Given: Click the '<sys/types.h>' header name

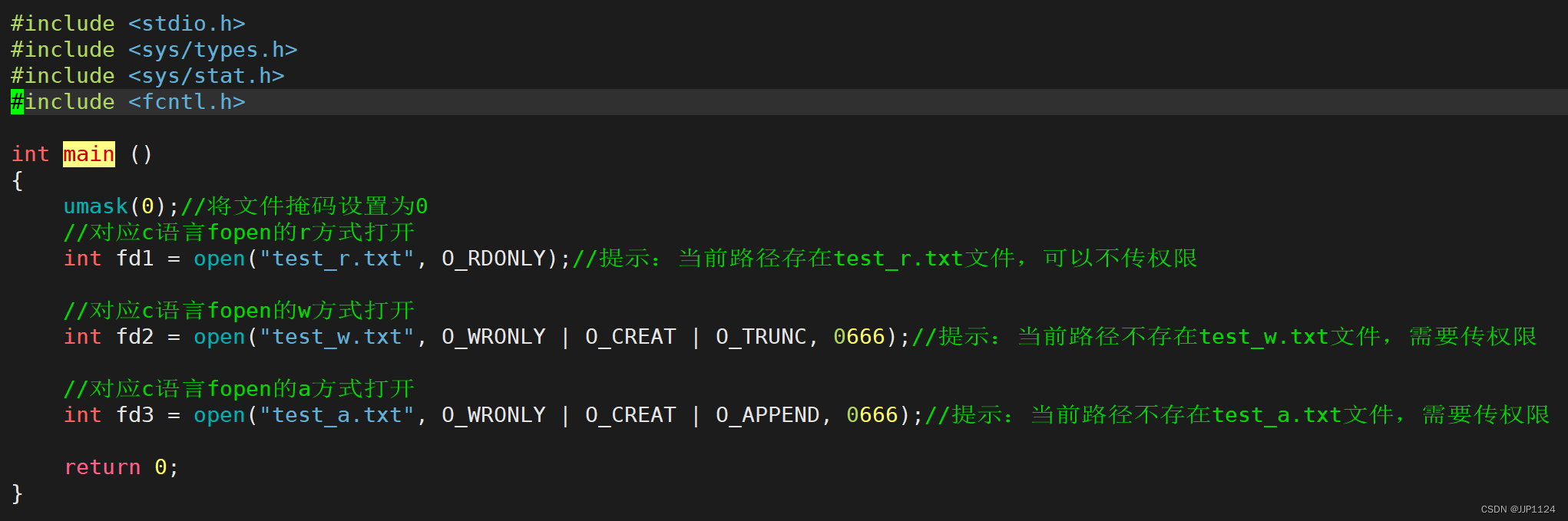Looking at the screenshot, I should tap(213, 50).
